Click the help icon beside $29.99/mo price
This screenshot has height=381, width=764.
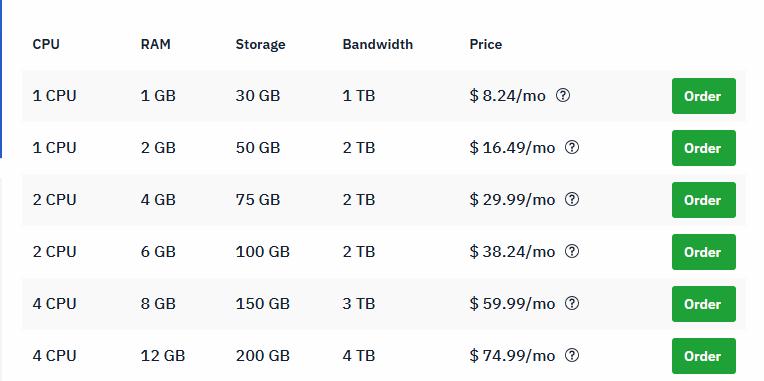click(x=572, y=199)
